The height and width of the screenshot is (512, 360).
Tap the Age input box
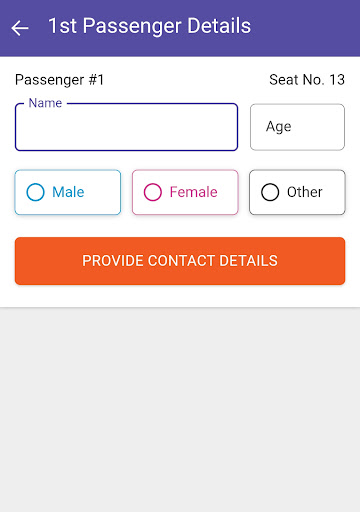point(297,127)
